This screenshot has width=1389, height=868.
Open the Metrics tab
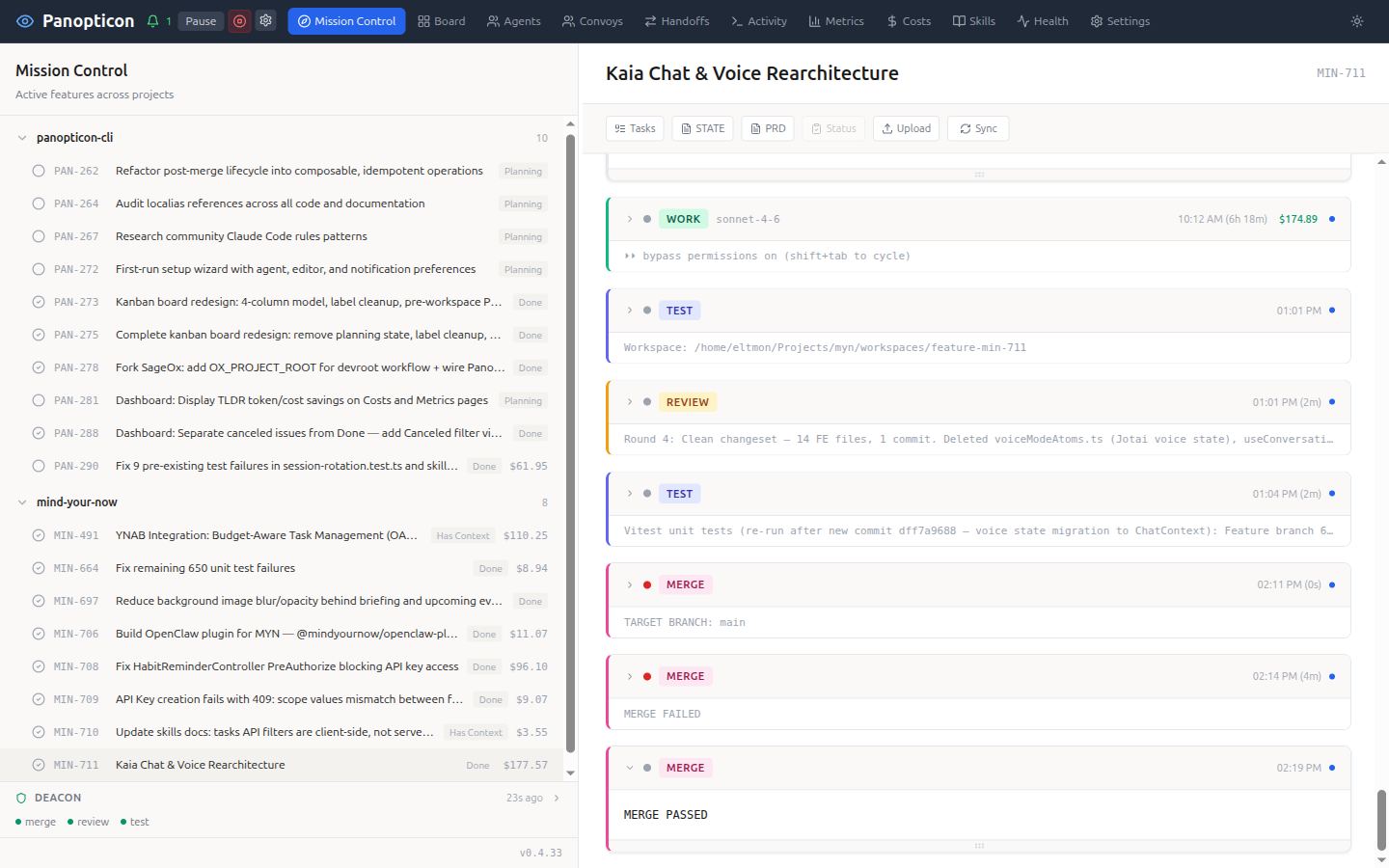(x=836, y=21)
